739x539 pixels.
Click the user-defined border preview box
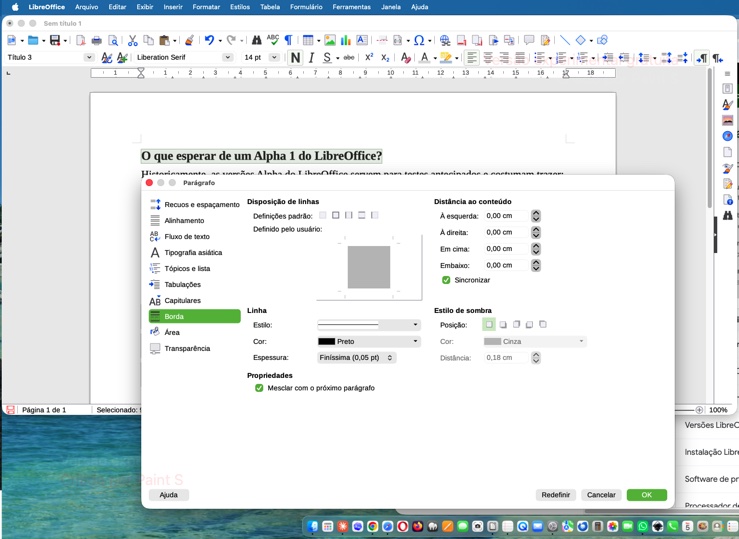tap(369, 267)
